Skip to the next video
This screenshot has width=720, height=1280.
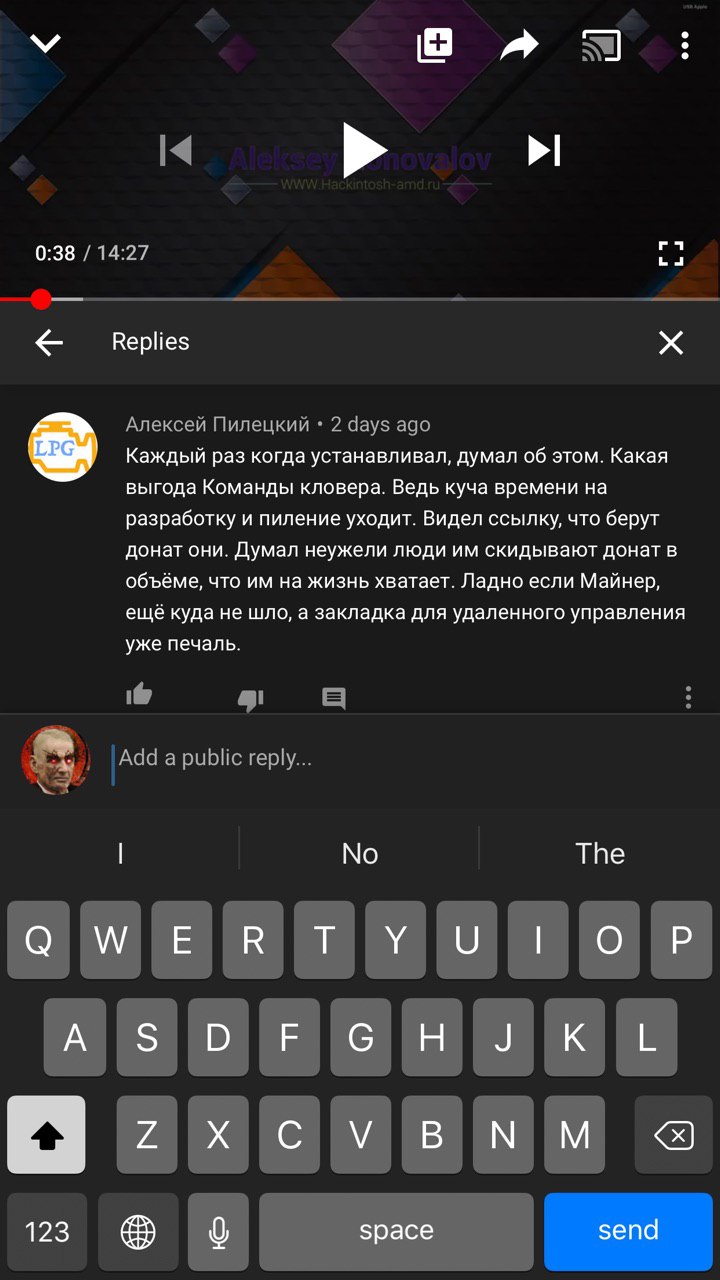(x=544, y=151)
